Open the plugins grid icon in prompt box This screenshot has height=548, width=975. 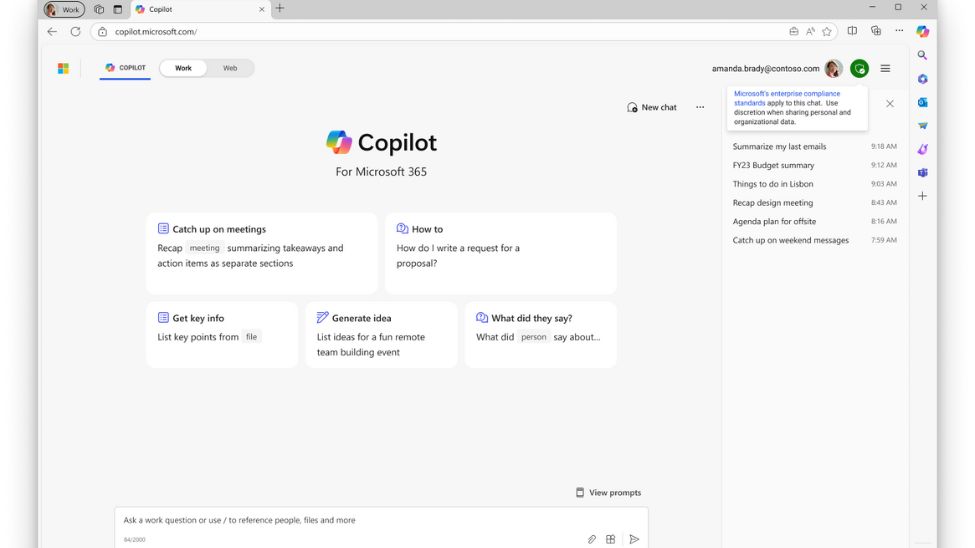click(x=611, y=539)
